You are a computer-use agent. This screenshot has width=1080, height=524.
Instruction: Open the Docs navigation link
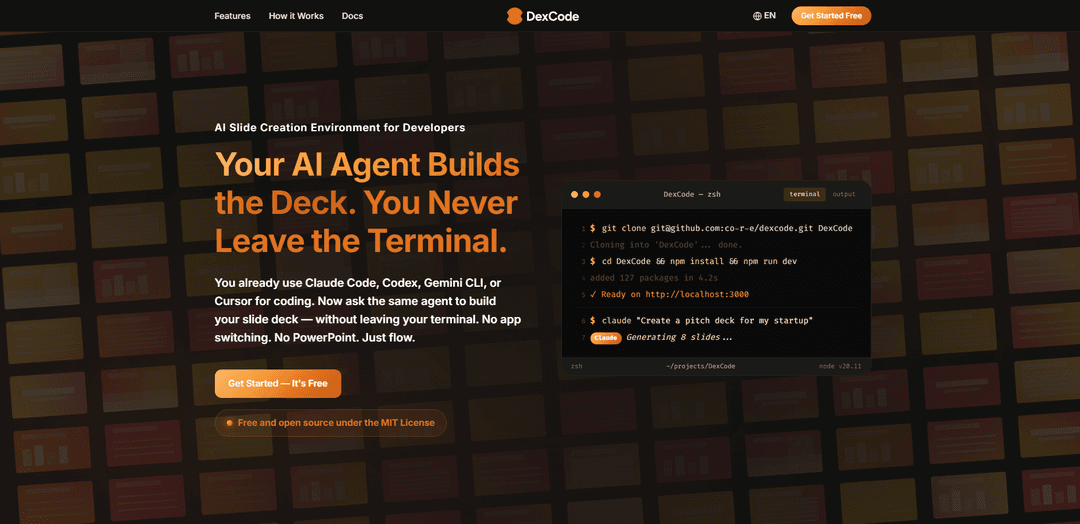point(352,16)
